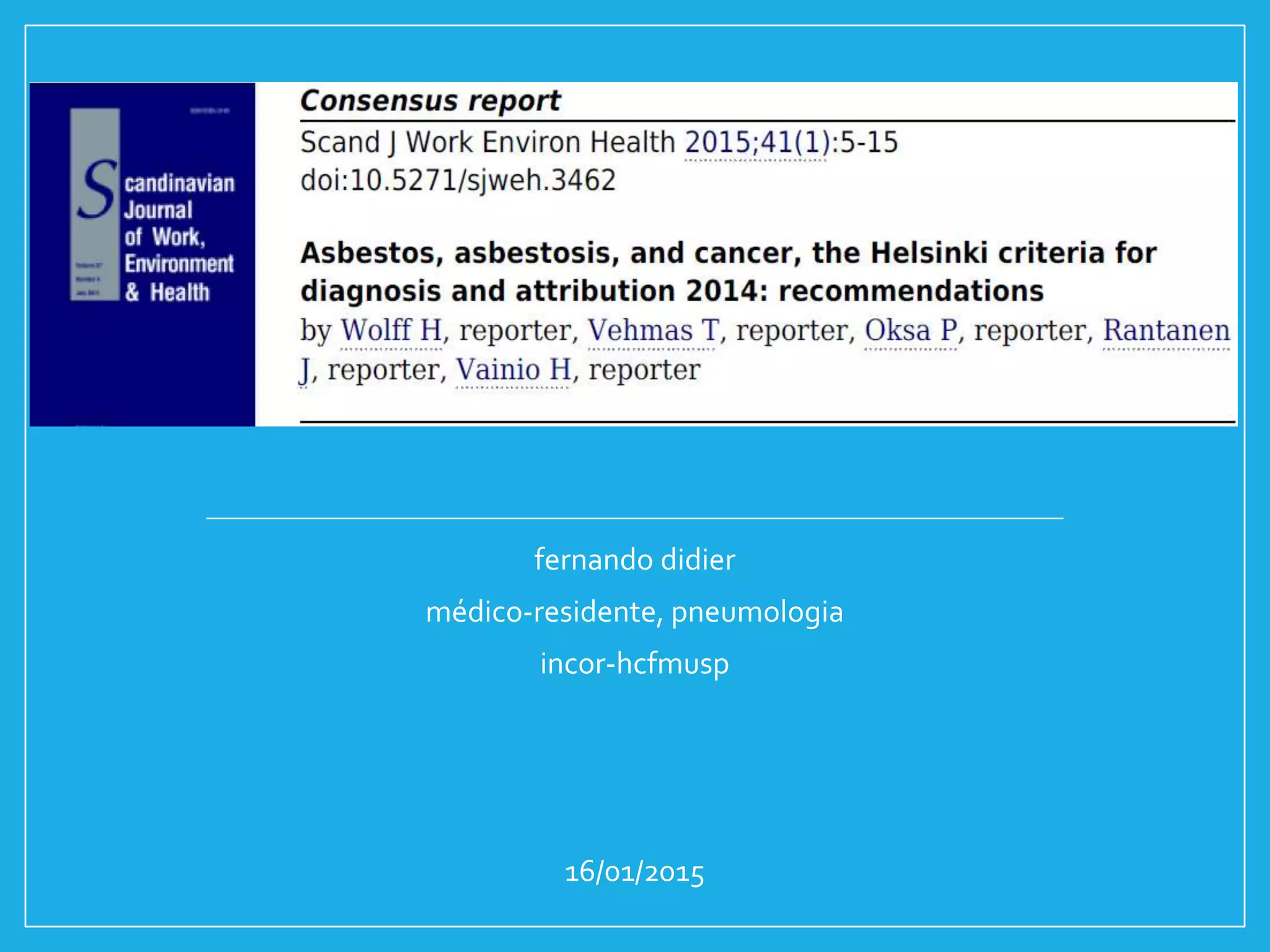Click the large S logo on cover
Screen dimensions: 1270x952
(98, 189)
